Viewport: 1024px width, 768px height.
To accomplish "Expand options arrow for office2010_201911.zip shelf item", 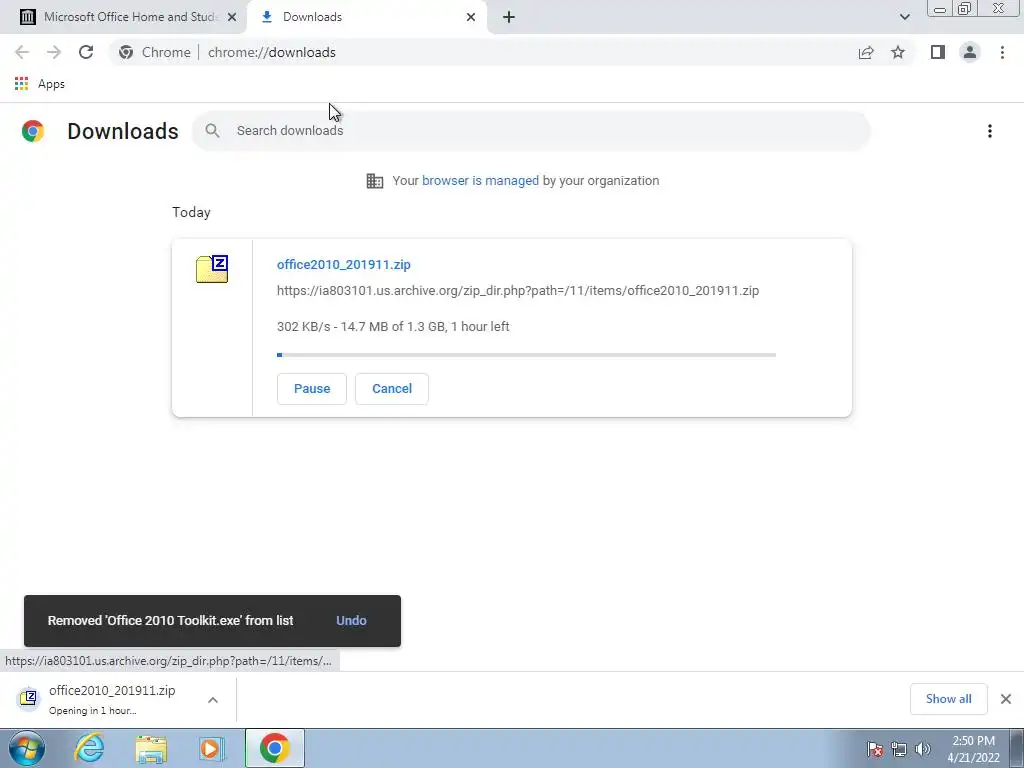I will coord(213,700).
